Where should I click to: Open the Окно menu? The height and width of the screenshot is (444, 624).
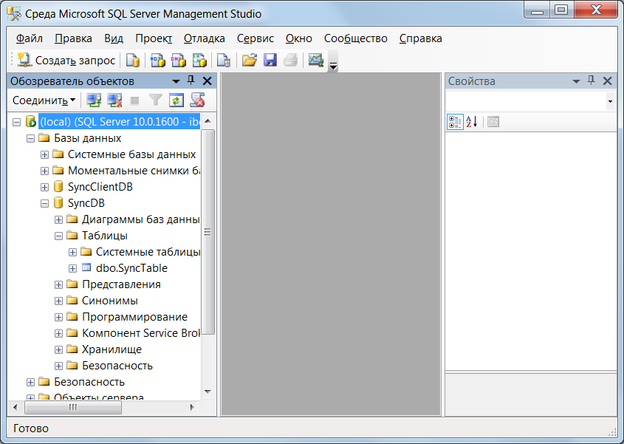298,39
